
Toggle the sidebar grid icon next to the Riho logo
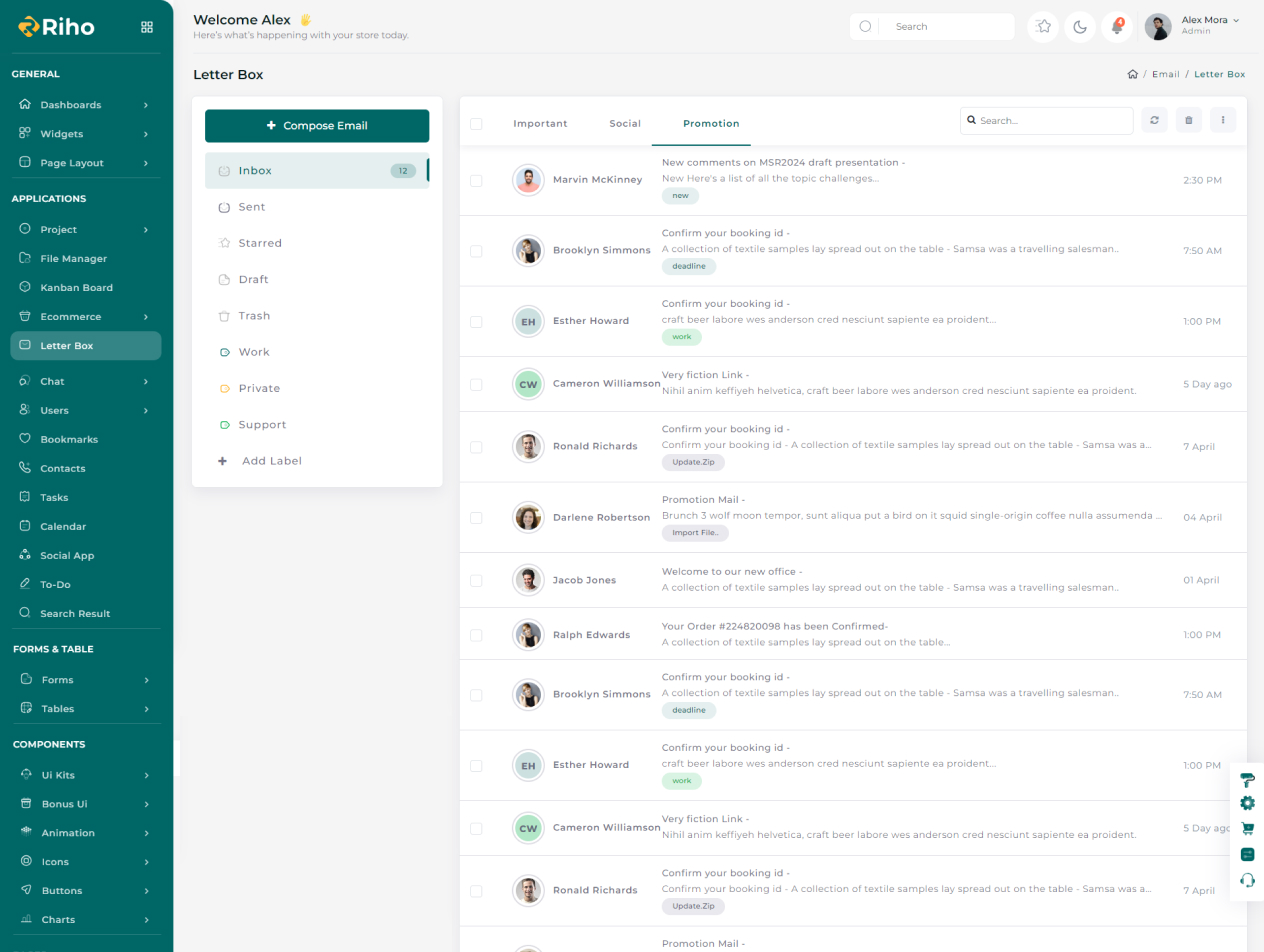(x=147, y=27)
